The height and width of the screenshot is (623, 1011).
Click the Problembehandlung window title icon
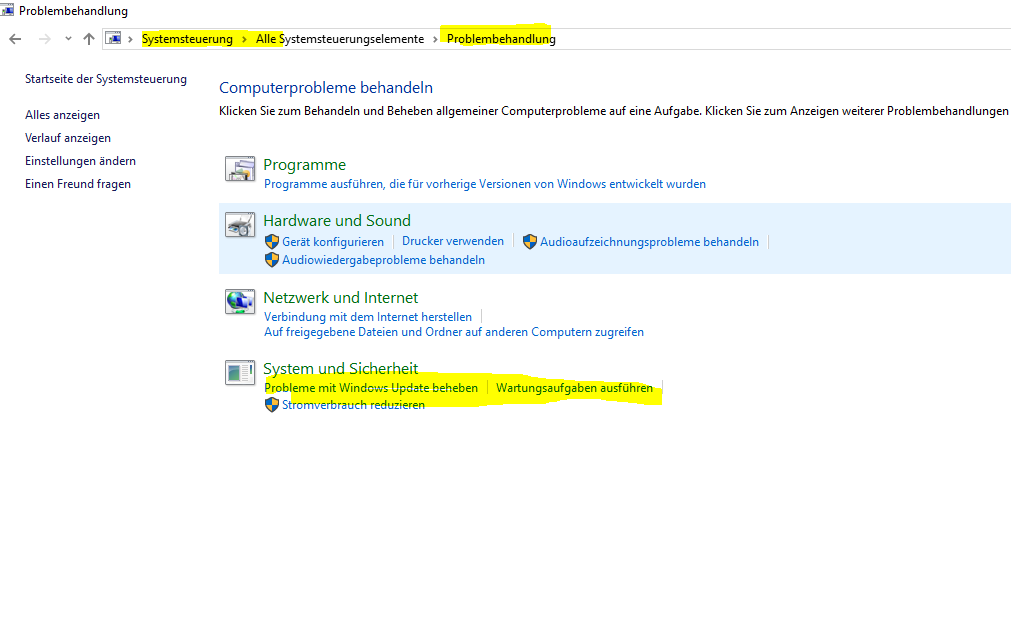pos(7,10)
